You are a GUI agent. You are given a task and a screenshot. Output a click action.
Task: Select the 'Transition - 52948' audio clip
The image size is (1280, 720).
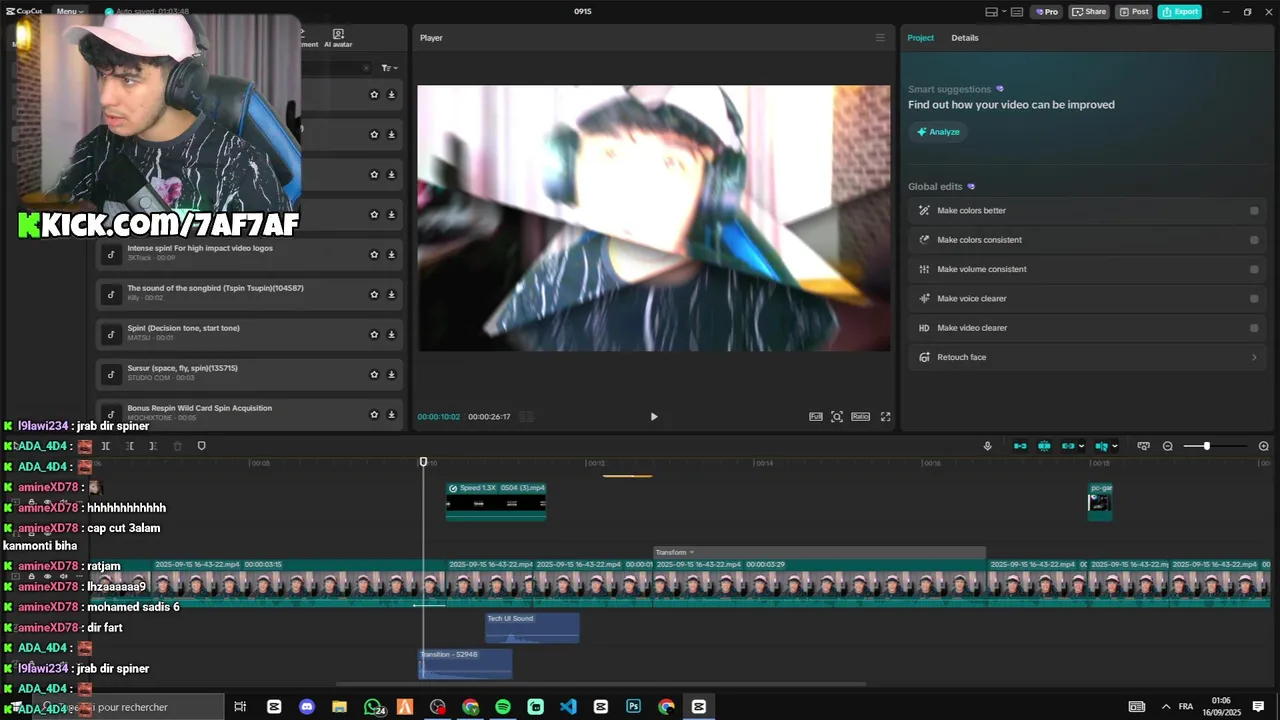click(465, 664)
